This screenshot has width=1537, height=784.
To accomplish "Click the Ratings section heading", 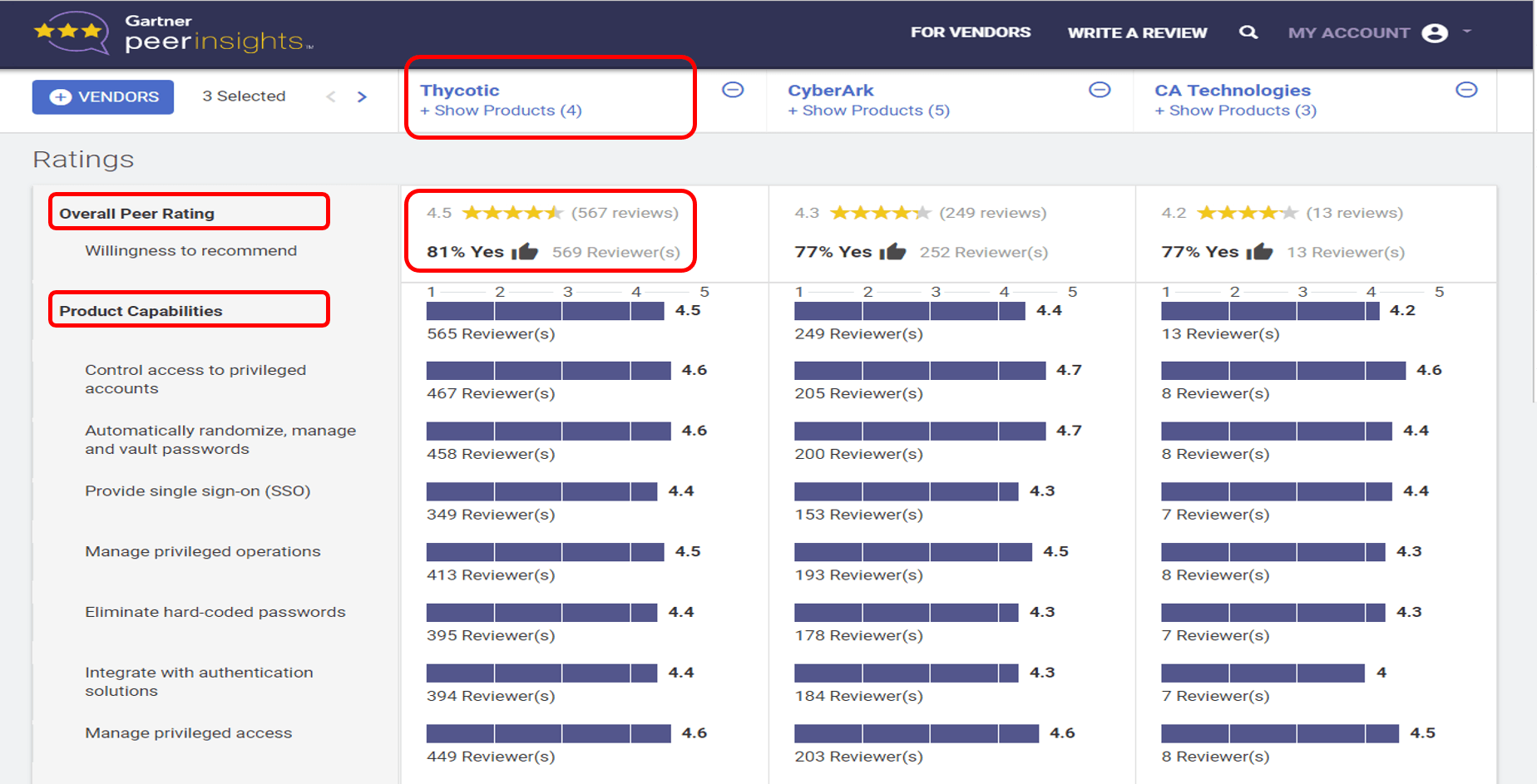I will tap(83, 159).
